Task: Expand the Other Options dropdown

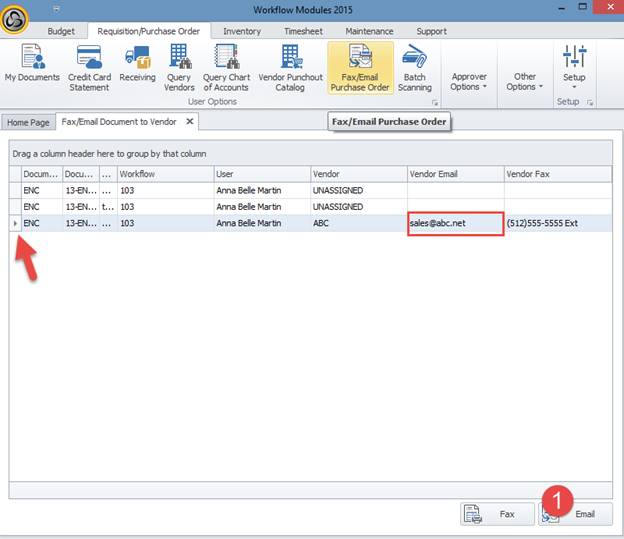Action: 525,81
